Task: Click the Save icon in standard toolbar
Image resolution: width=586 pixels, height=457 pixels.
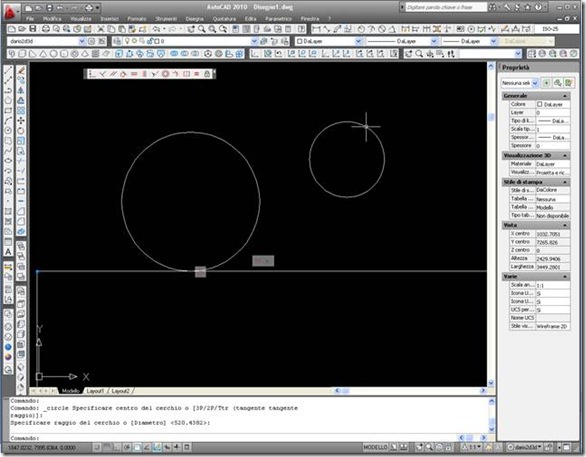Action: click(33, 29)
